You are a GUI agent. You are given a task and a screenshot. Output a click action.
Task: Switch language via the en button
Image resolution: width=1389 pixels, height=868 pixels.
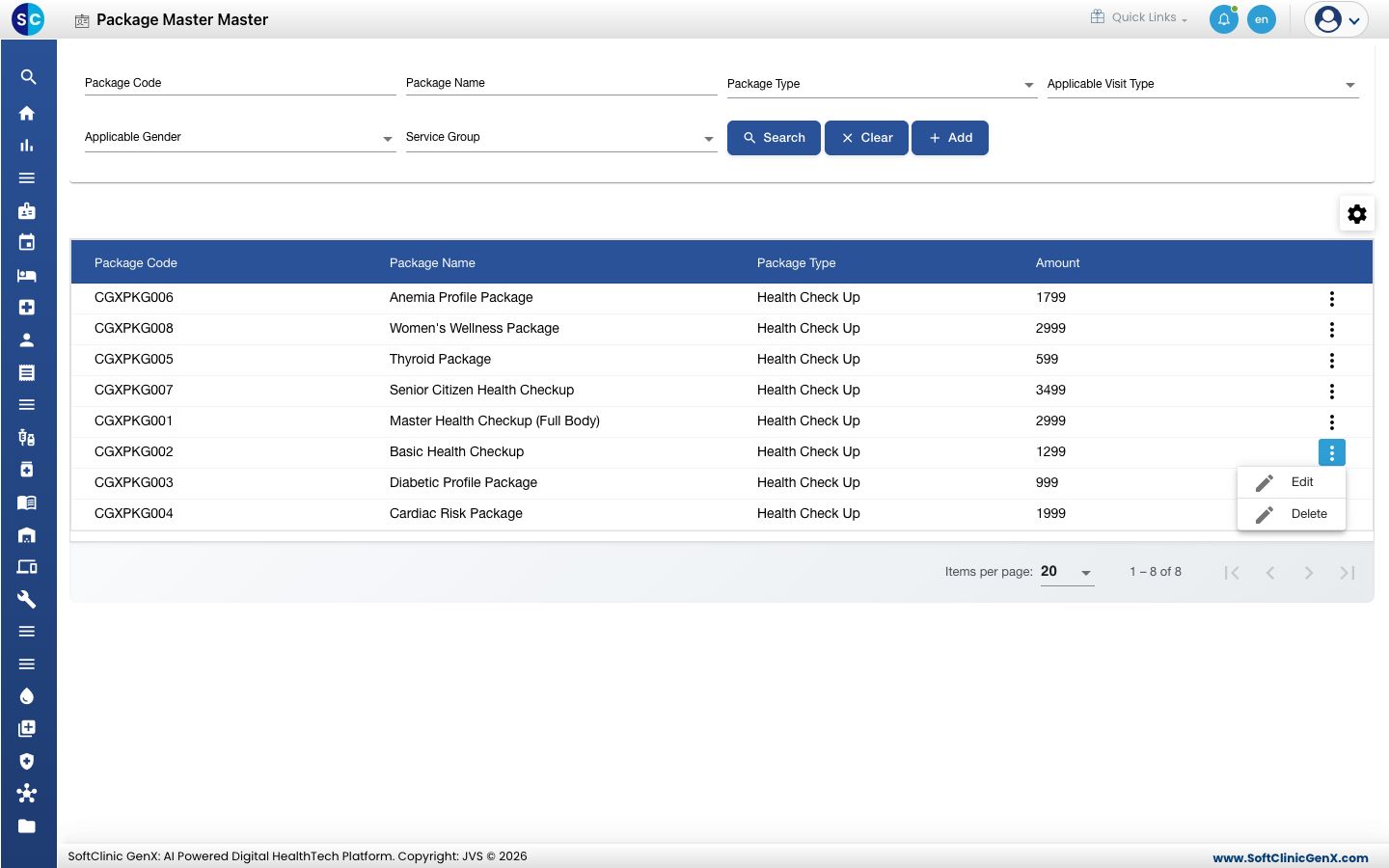1262,19
